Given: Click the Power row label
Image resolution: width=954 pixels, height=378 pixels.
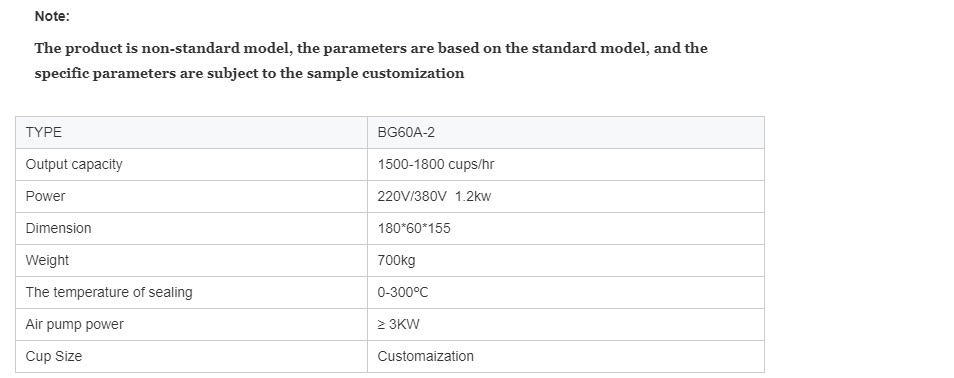Looking at the screenshot, I should tap(45, 197).
